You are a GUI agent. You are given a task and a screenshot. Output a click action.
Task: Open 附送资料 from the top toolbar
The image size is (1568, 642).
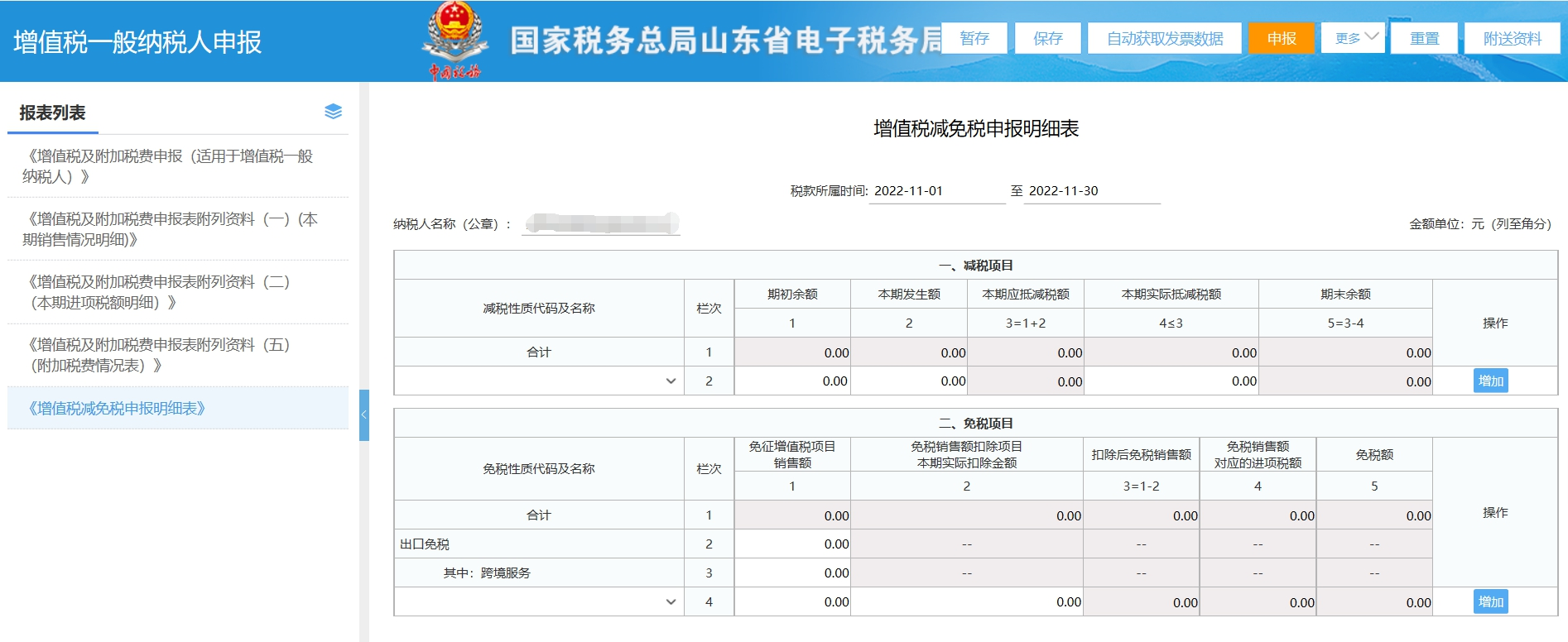pyautogui.click(x=1512, y=38)
